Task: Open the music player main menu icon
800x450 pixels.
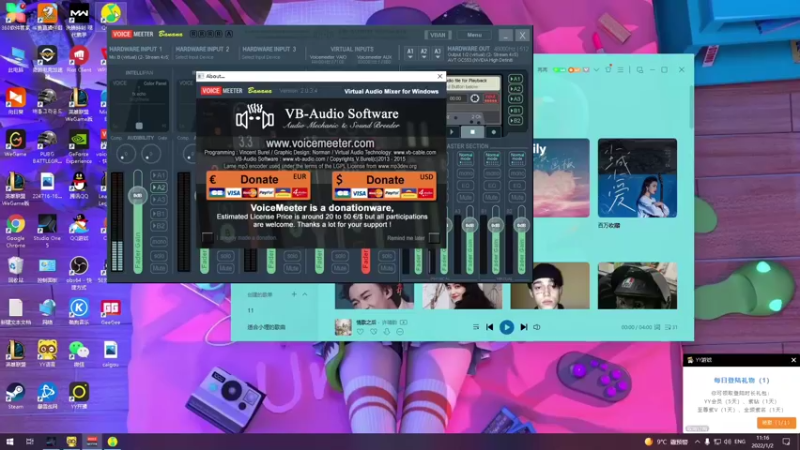Action: click(620, 69)
